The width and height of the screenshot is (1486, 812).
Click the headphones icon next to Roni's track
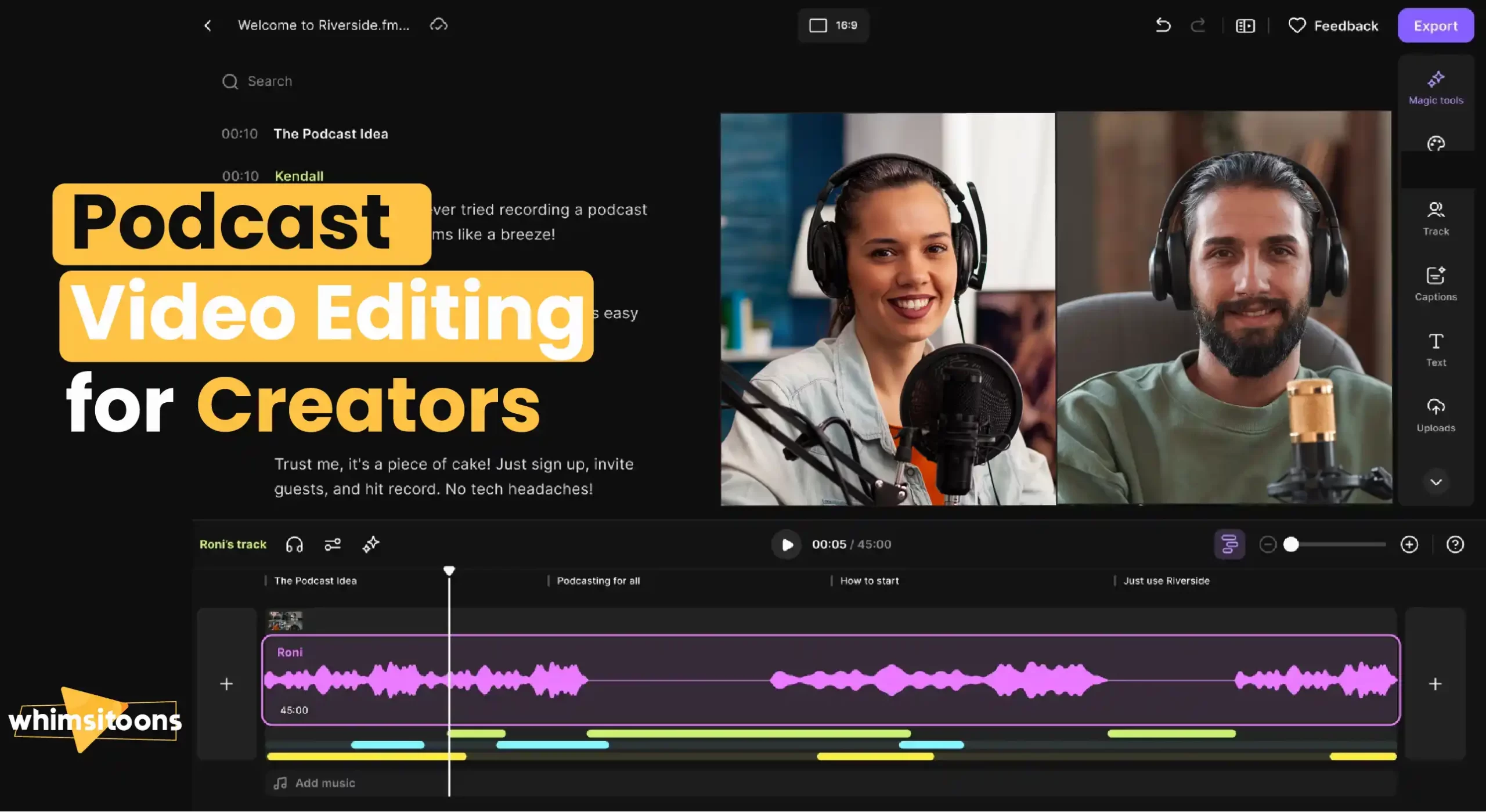[x=294, y=544]
